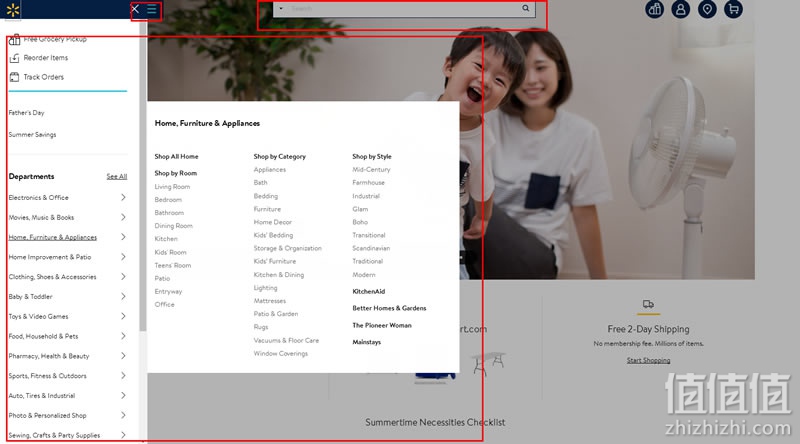Click the Reorder Items icon
The height and width of the screenshot is (444, 800).
tap(14, 58)
